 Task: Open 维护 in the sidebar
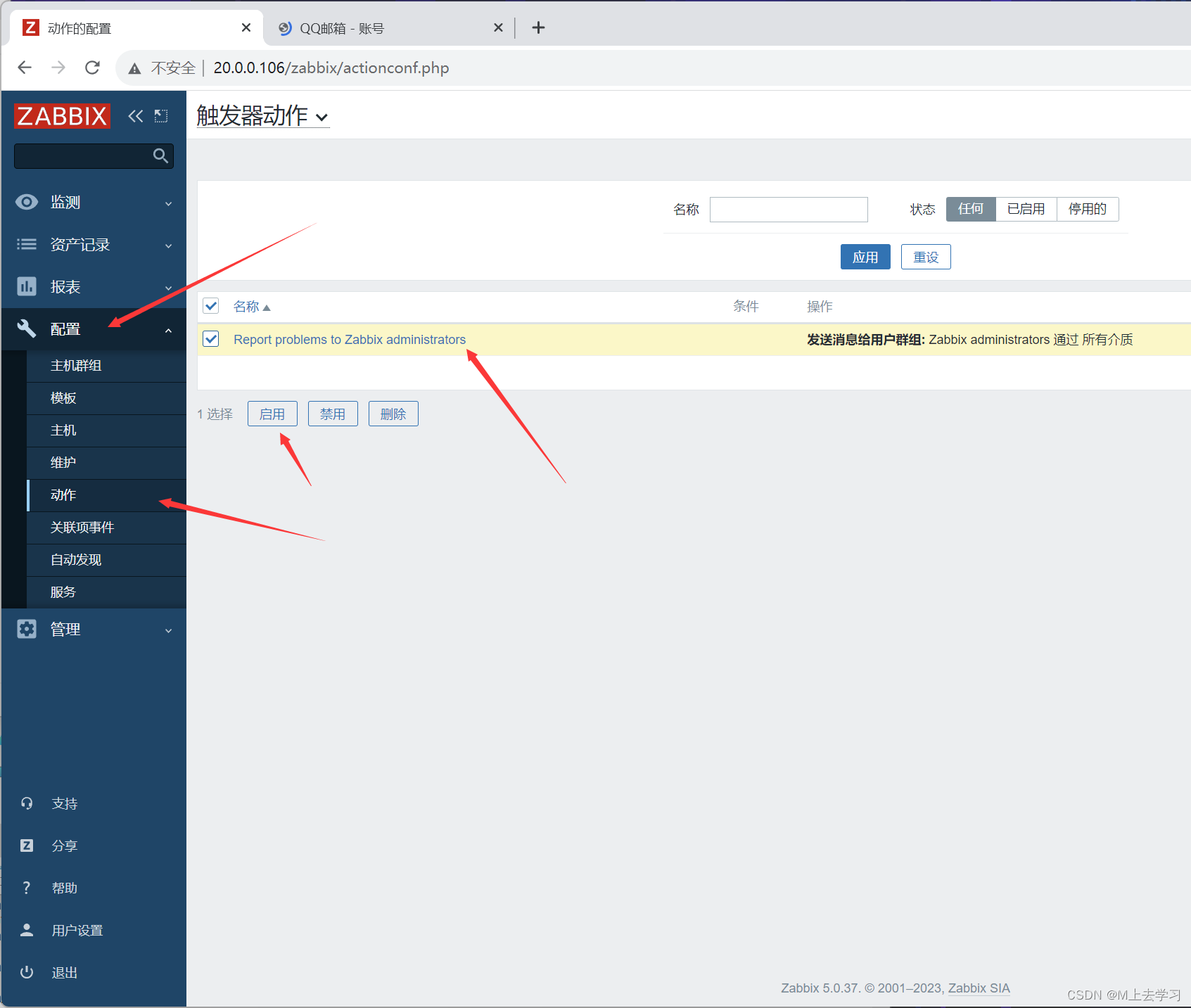(x=106, y=463)
